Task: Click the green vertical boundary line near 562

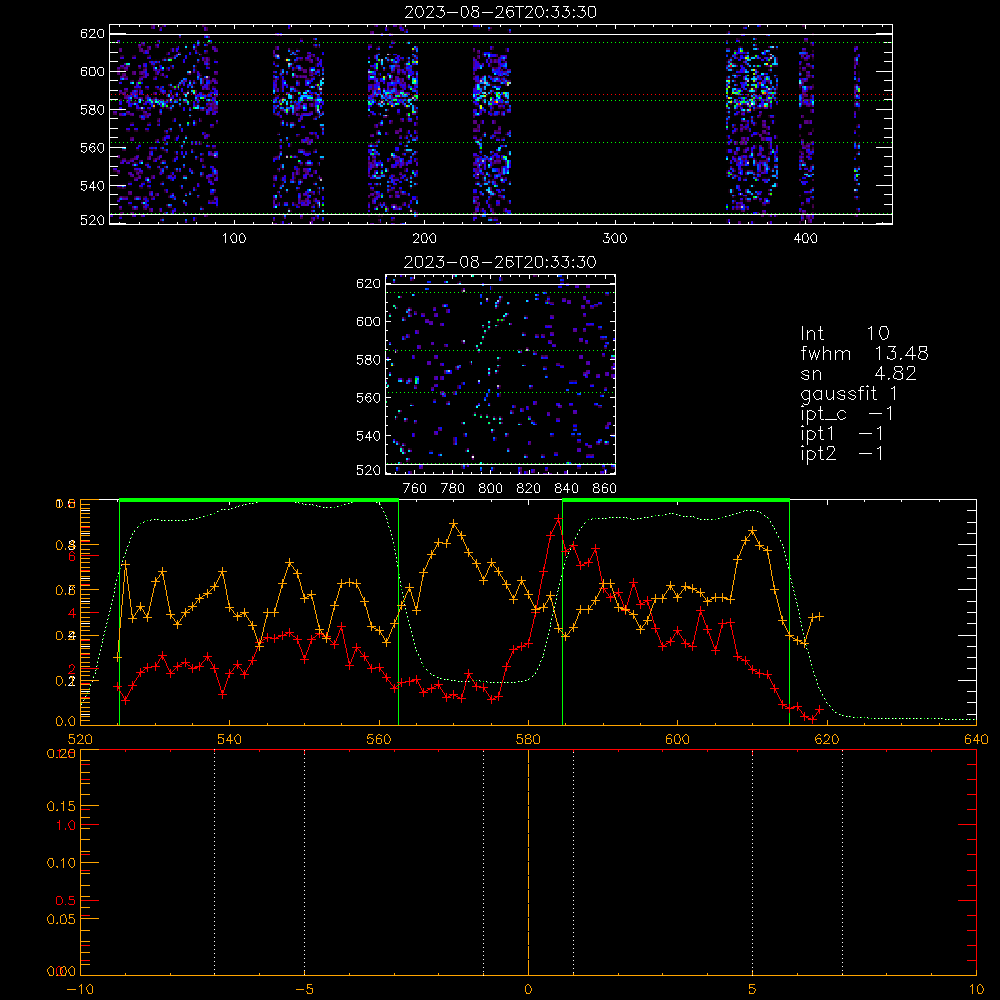Action: [399, 612]
